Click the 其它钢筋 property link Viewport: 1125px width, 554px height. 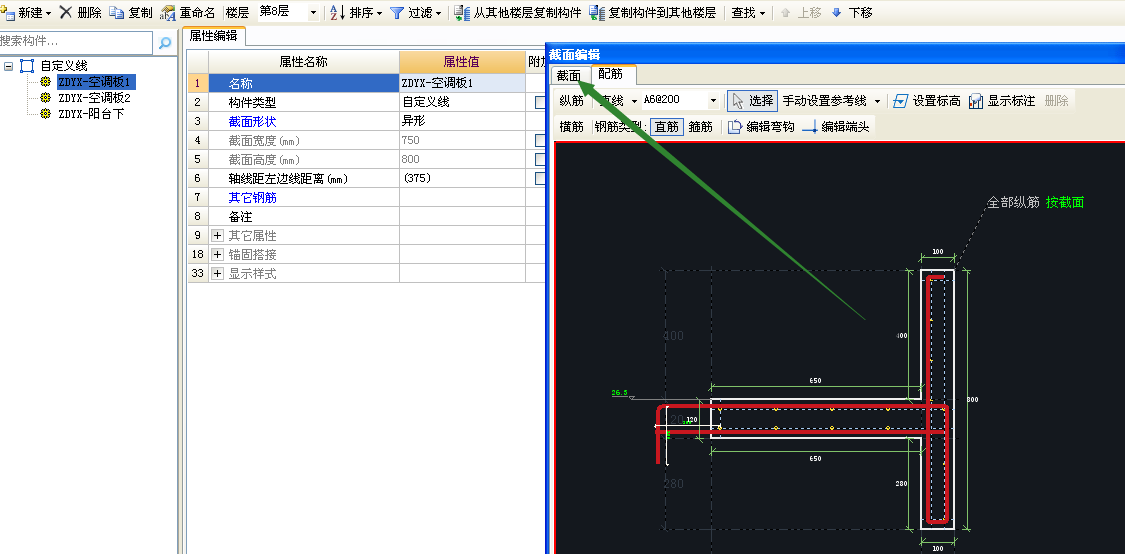point(253,197)
